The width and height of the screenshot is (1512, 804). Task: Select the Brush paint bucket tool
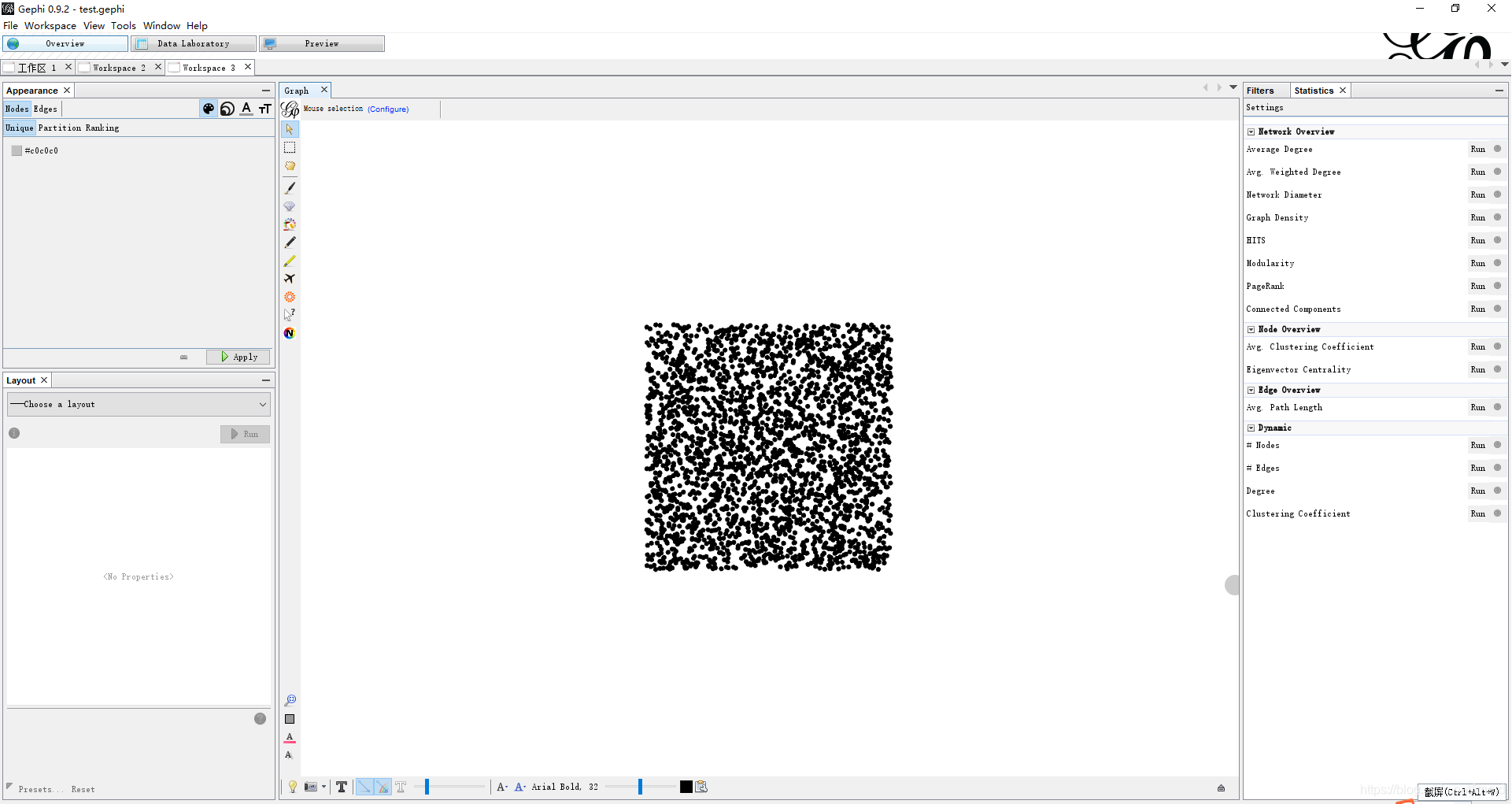290,224
